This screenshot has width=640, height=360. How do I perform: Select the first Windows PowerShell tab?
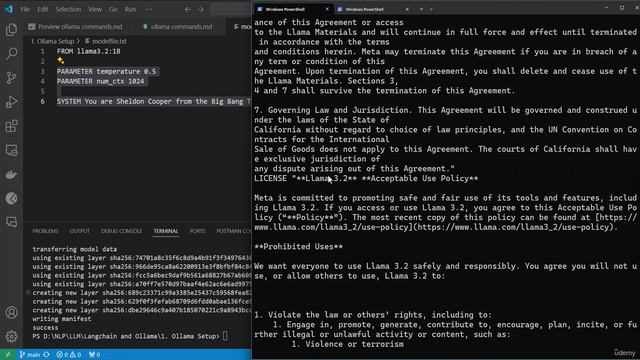pos(293,9)
